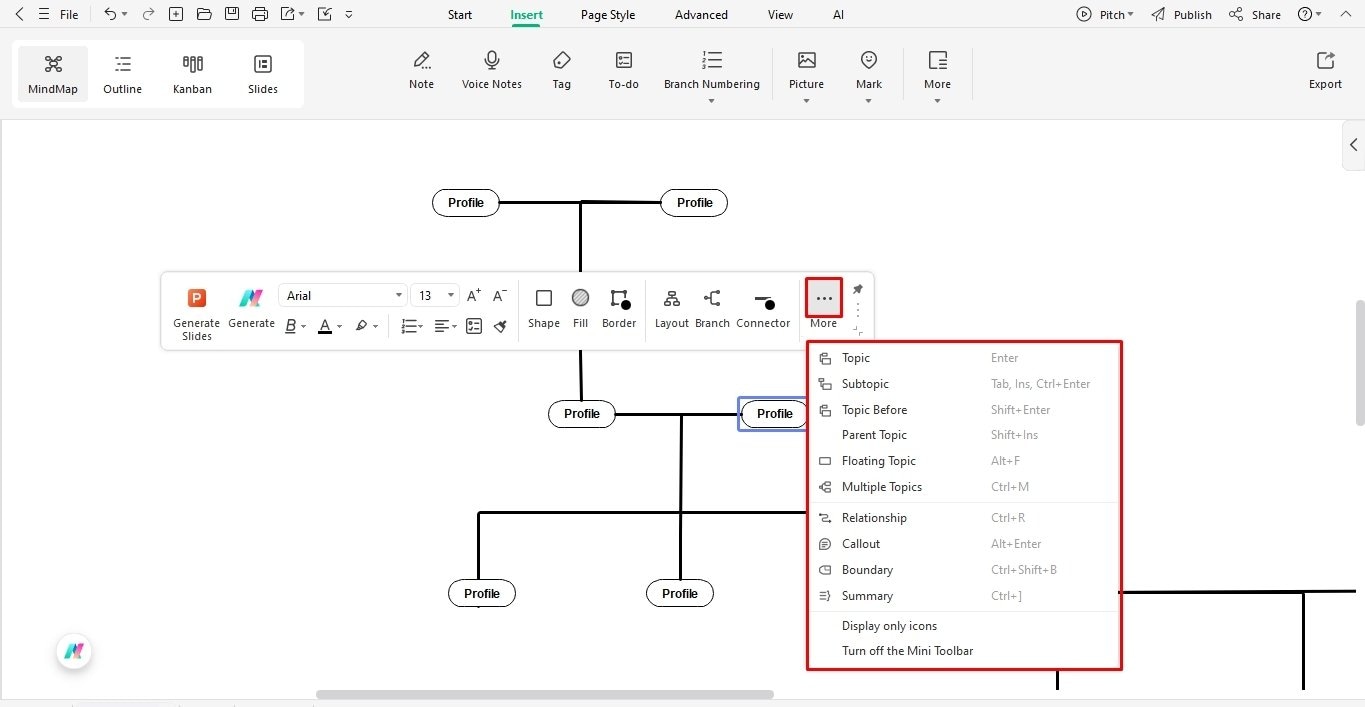Enable Display only icons mode
This screenshot has height=707, width=1365.
889,625
